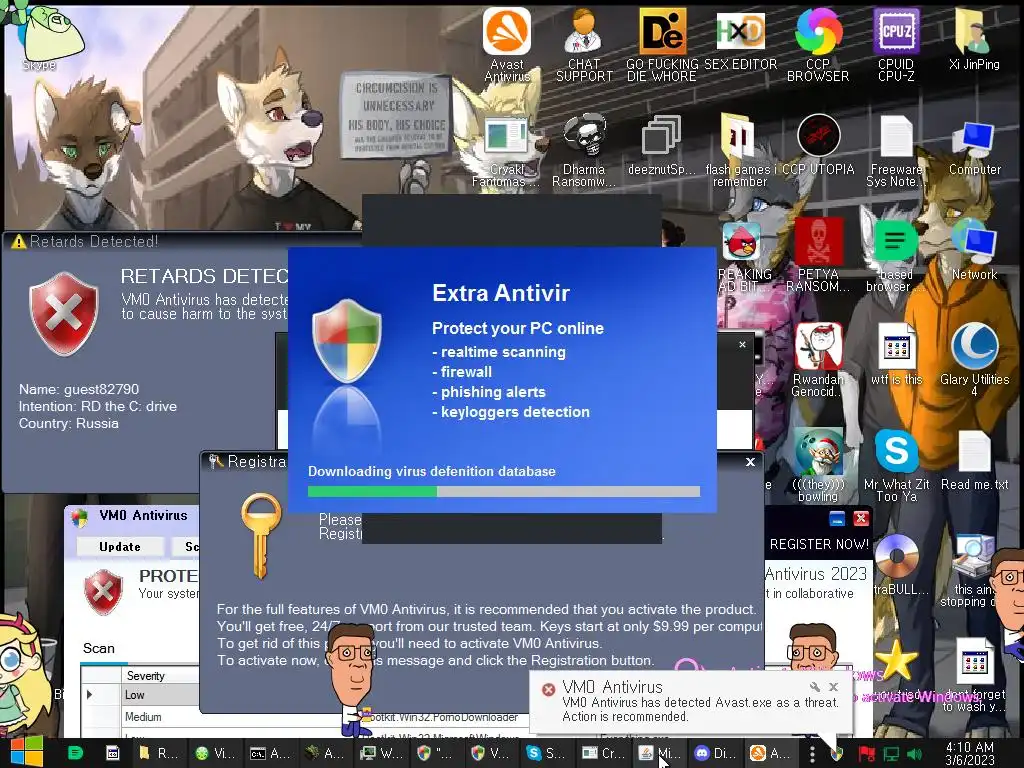Viewport: 1024px width, 768px height.
Task: Open the CCP BROWSER desktop icon
Action: (818, 44)
